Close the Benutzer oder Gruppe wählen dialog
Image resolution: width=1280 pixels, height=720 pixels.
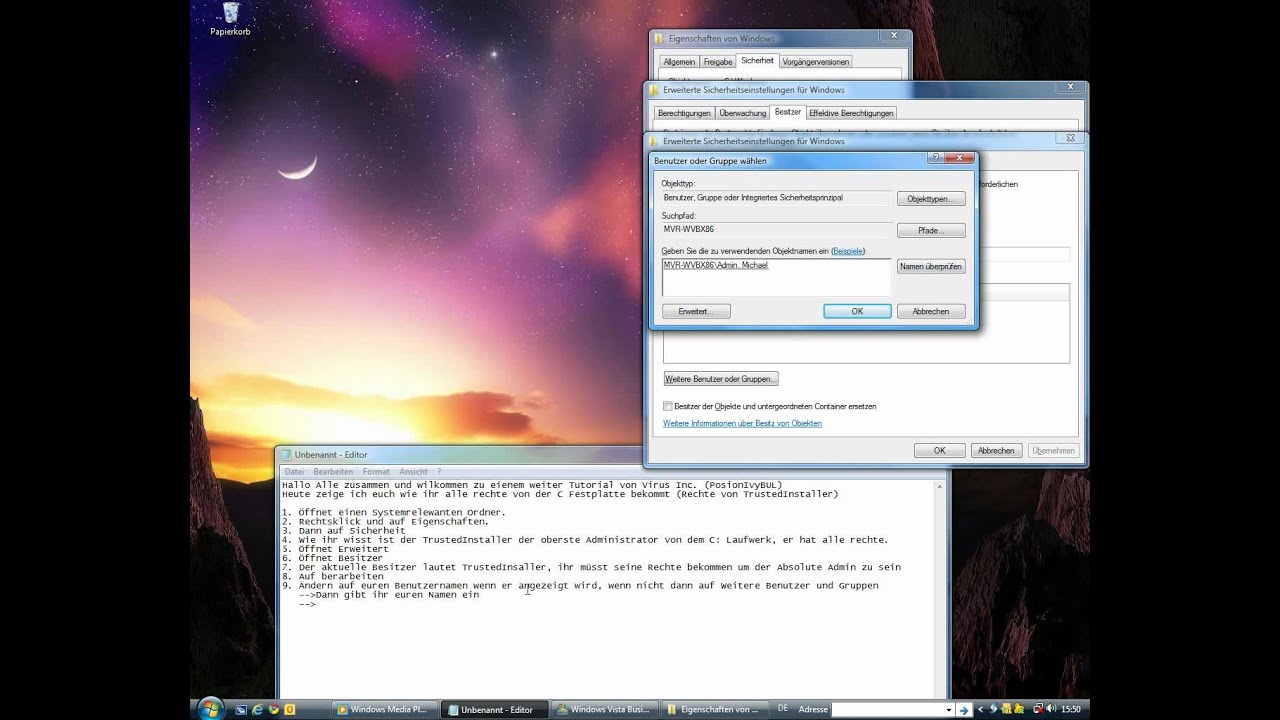point(960,158)
